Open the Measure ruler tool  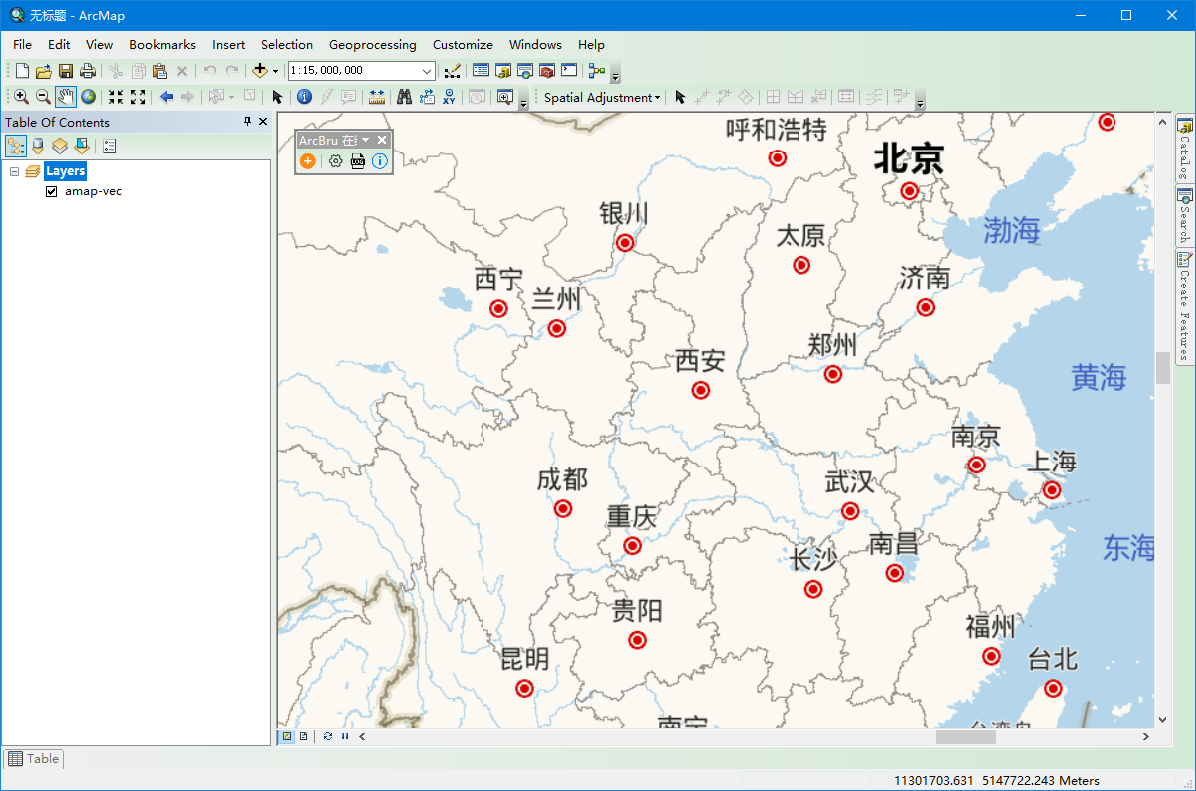[x=377, y=97]
